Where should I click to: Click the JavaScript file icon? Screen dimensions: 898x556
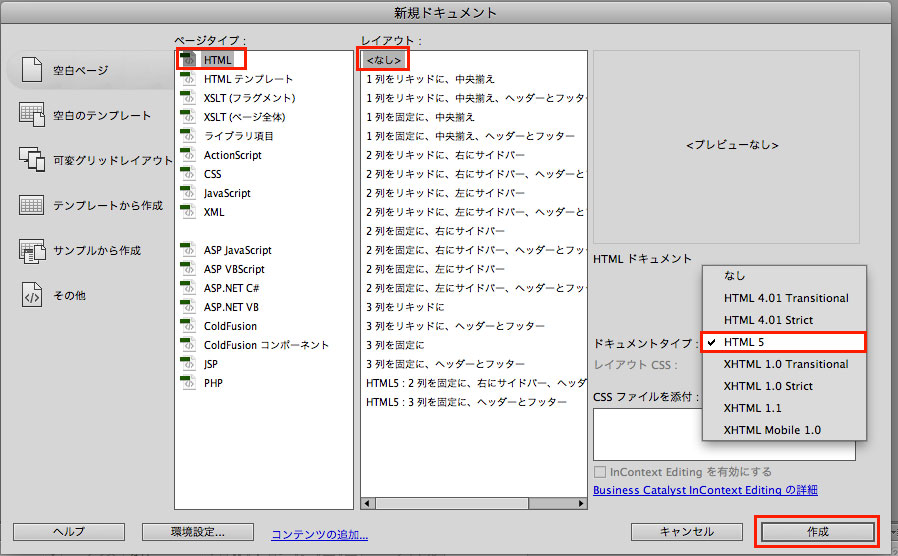coord(188,192)
